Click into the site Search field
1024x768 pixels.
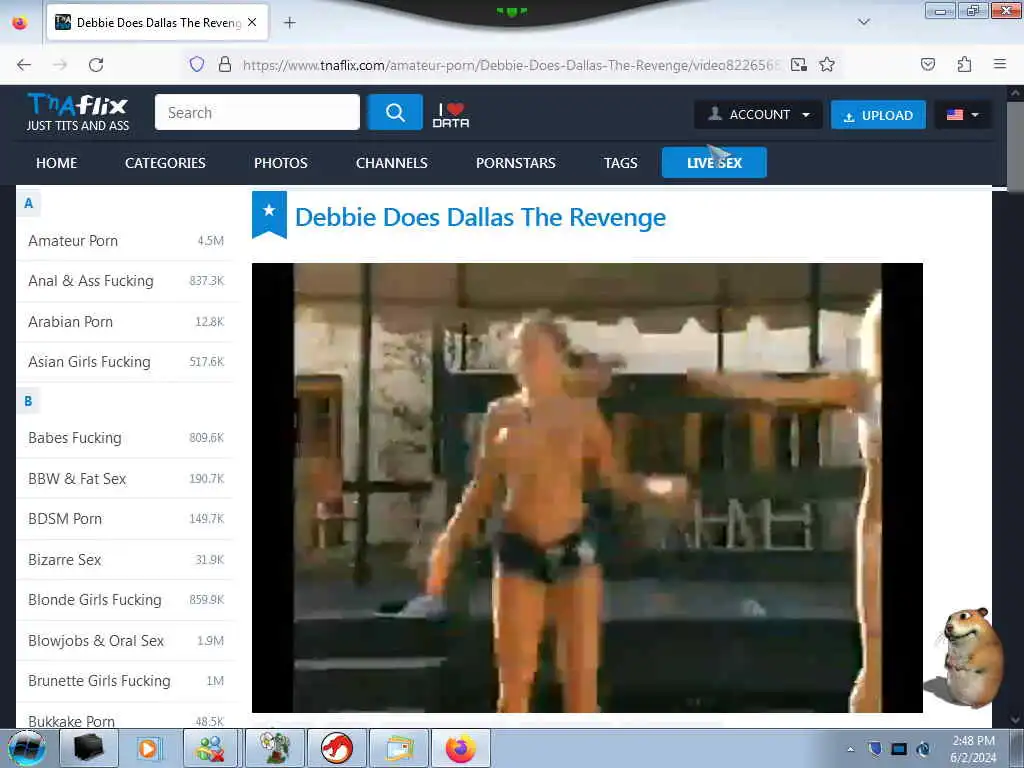(257, 112)
